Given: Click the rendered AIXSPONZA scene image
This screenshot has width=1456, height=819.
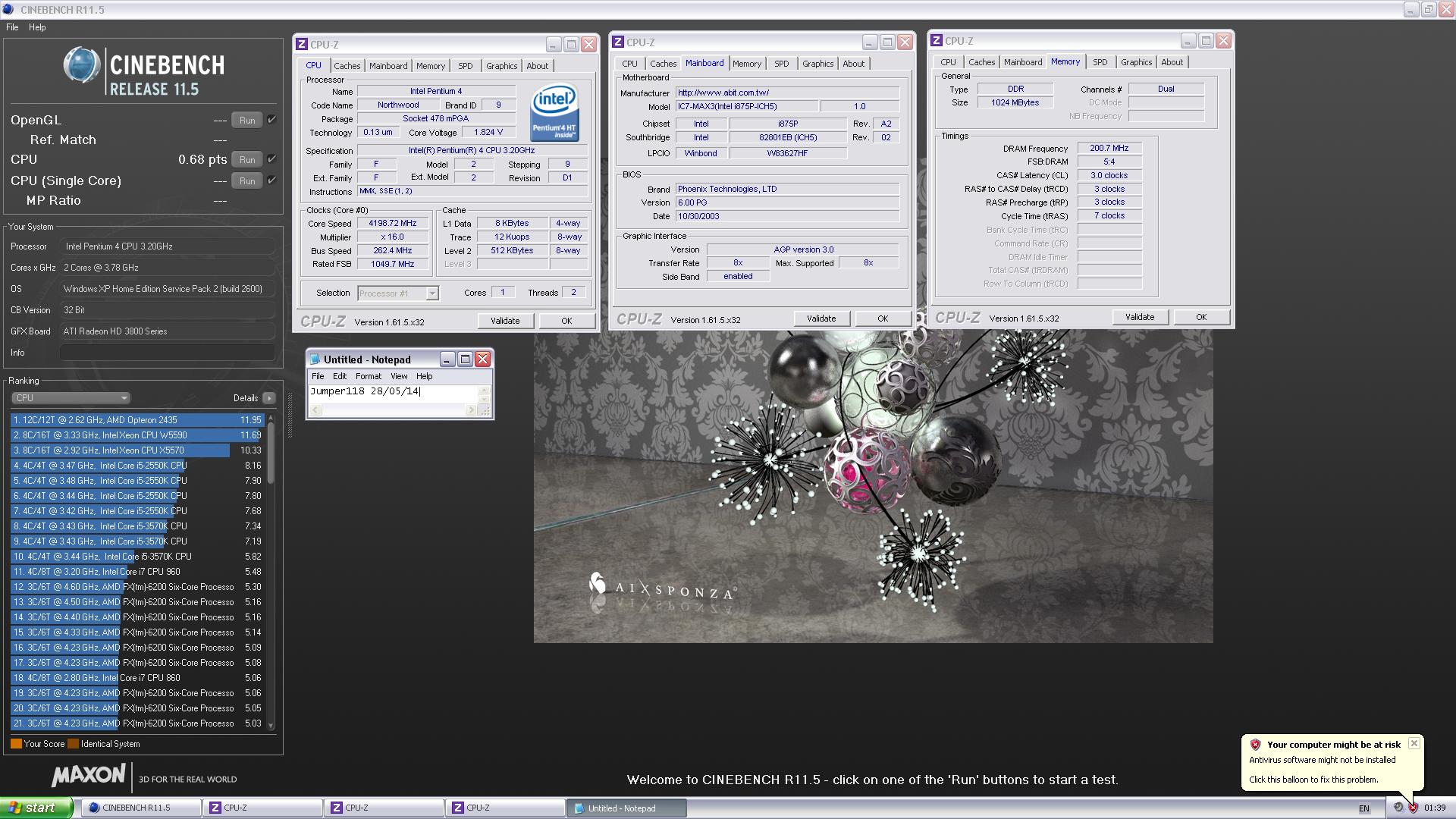Looking at the screenshot, I should [x=873, y=486].
